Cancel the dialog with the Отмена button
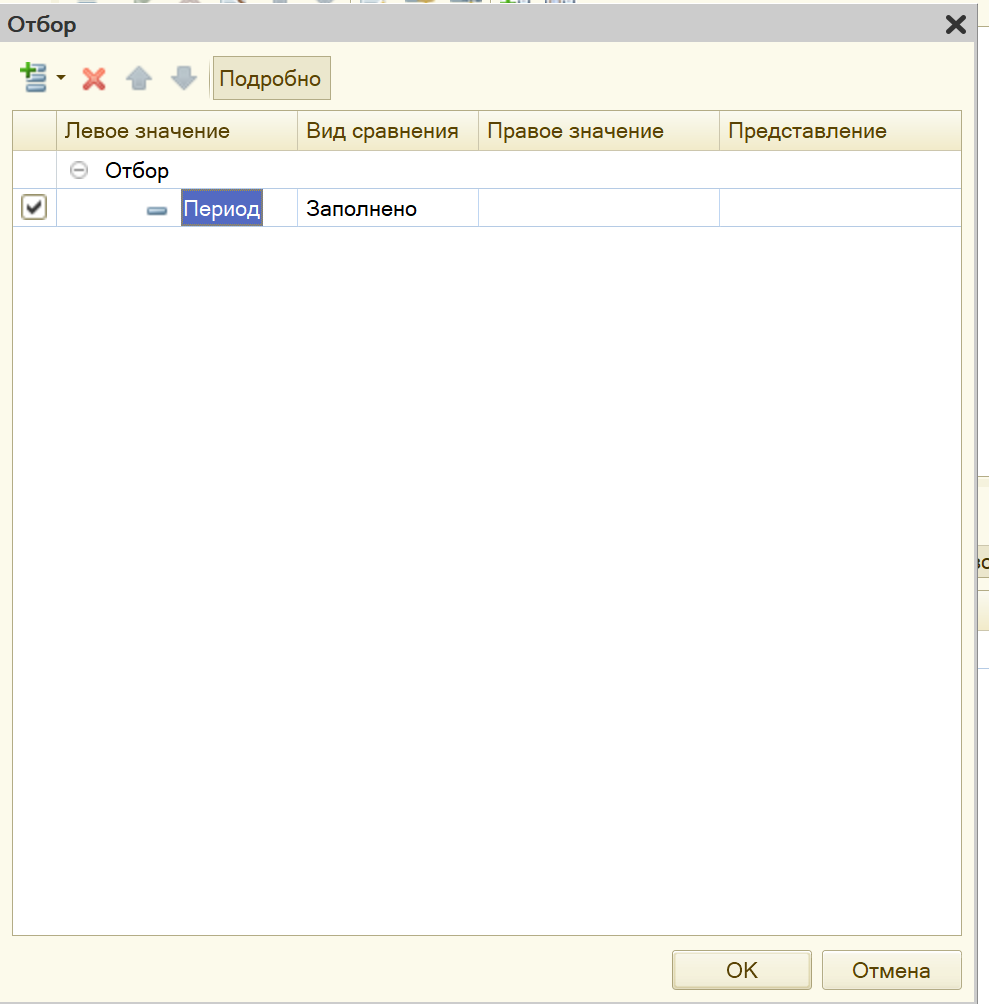This screenshot has width=989, height=1004. tap(892, 970)
